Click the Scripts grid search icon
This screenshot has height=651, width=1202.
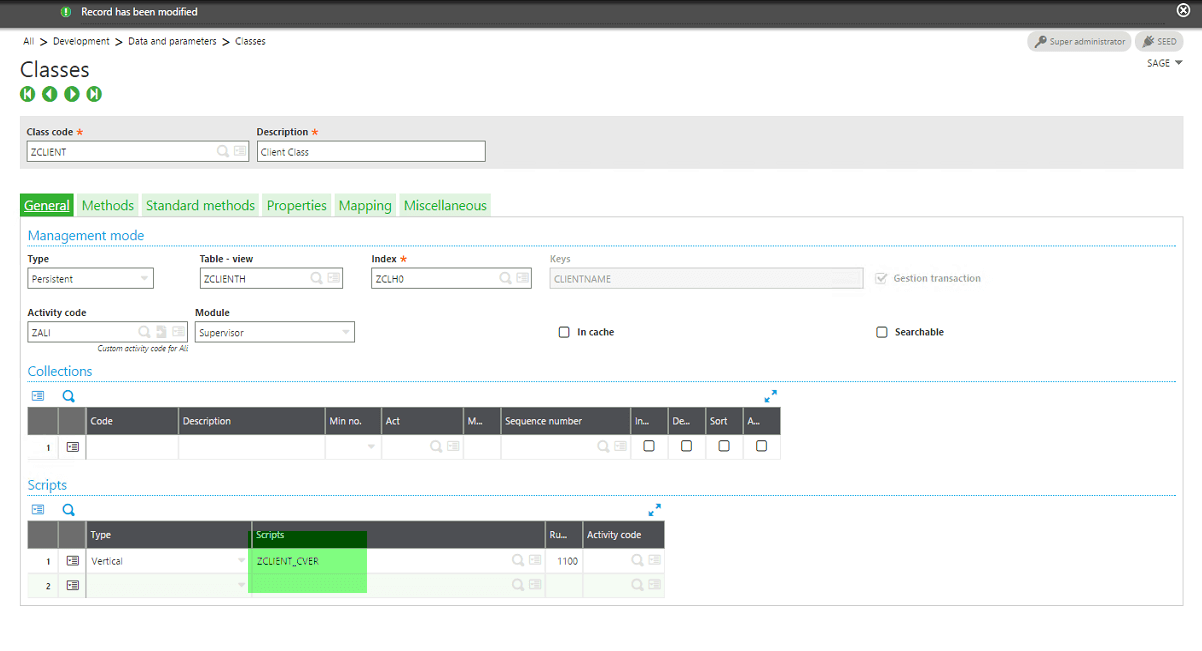(69, 509)
